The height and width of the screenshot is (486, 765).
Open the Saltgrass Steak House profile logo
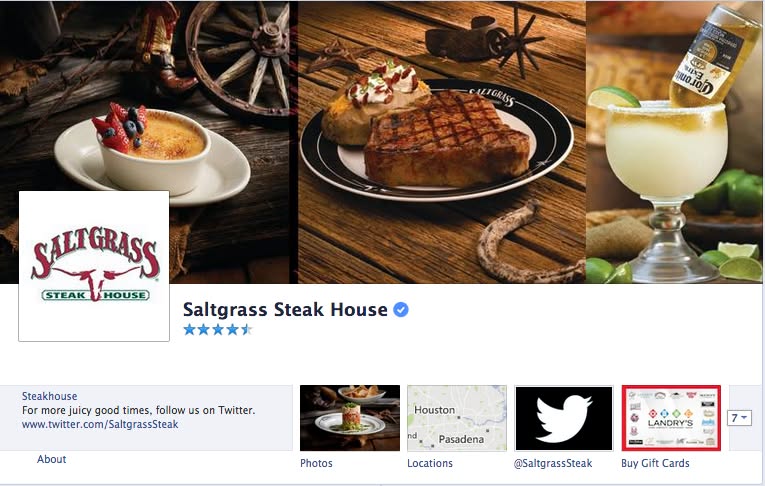94,266
